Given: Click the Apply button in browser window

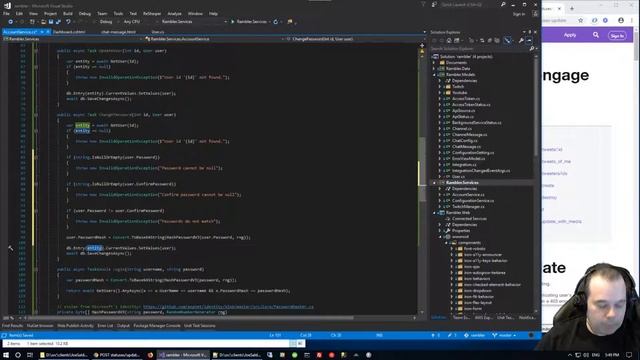Looking at the screenshot, I should coord(570,35).
